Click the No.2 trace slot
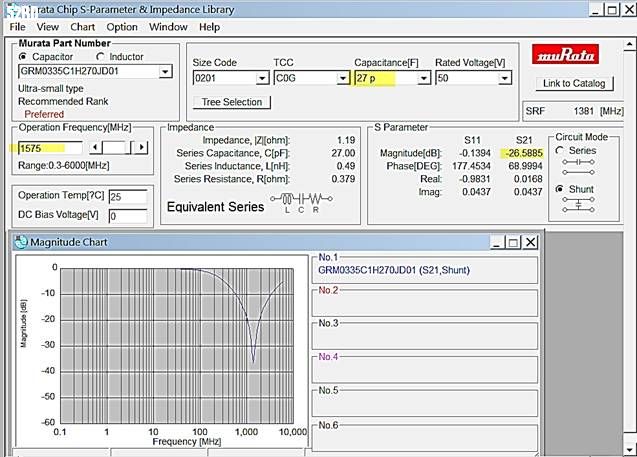This screenshot has height=457, width=637. [x=425, y=303]
